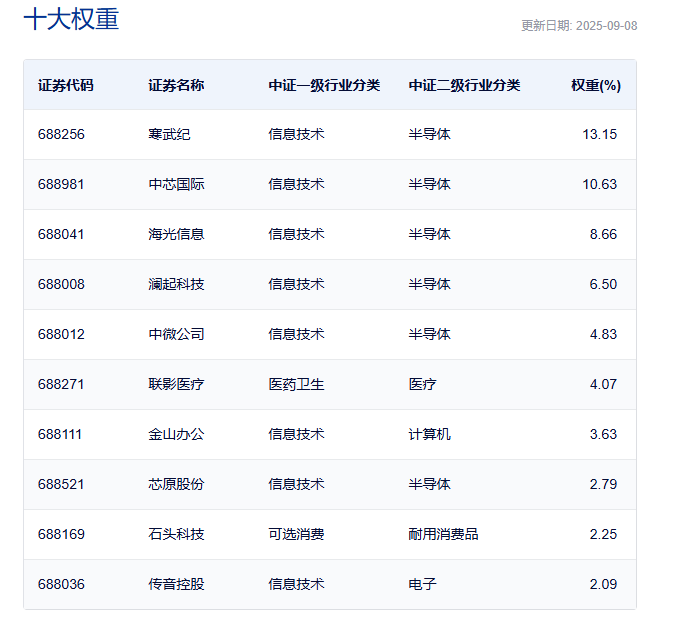Click the 十大权重 heading

pyautogui.click(x=71, y=19)
